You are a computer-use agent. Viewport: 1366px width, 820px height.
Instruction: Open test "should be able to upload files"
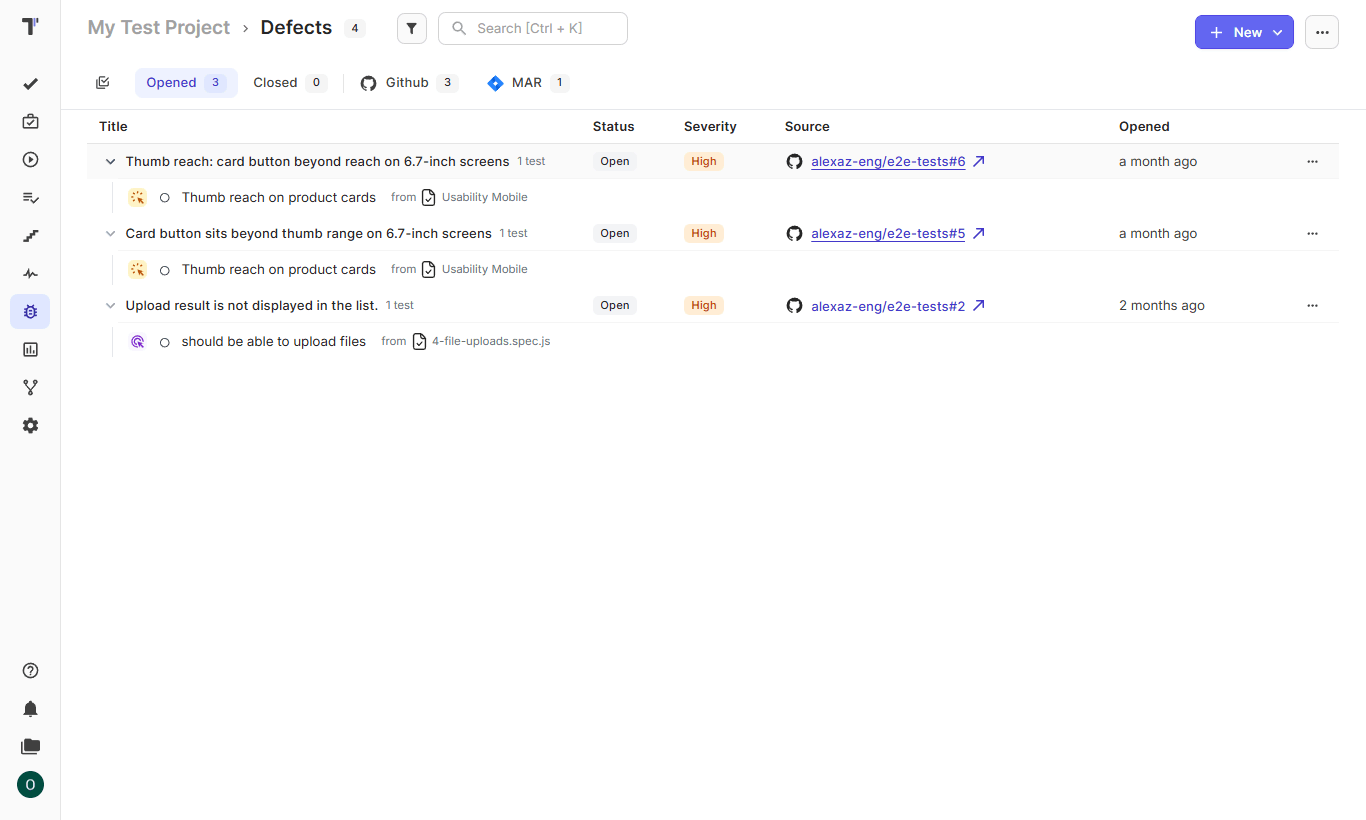[274, 342]
